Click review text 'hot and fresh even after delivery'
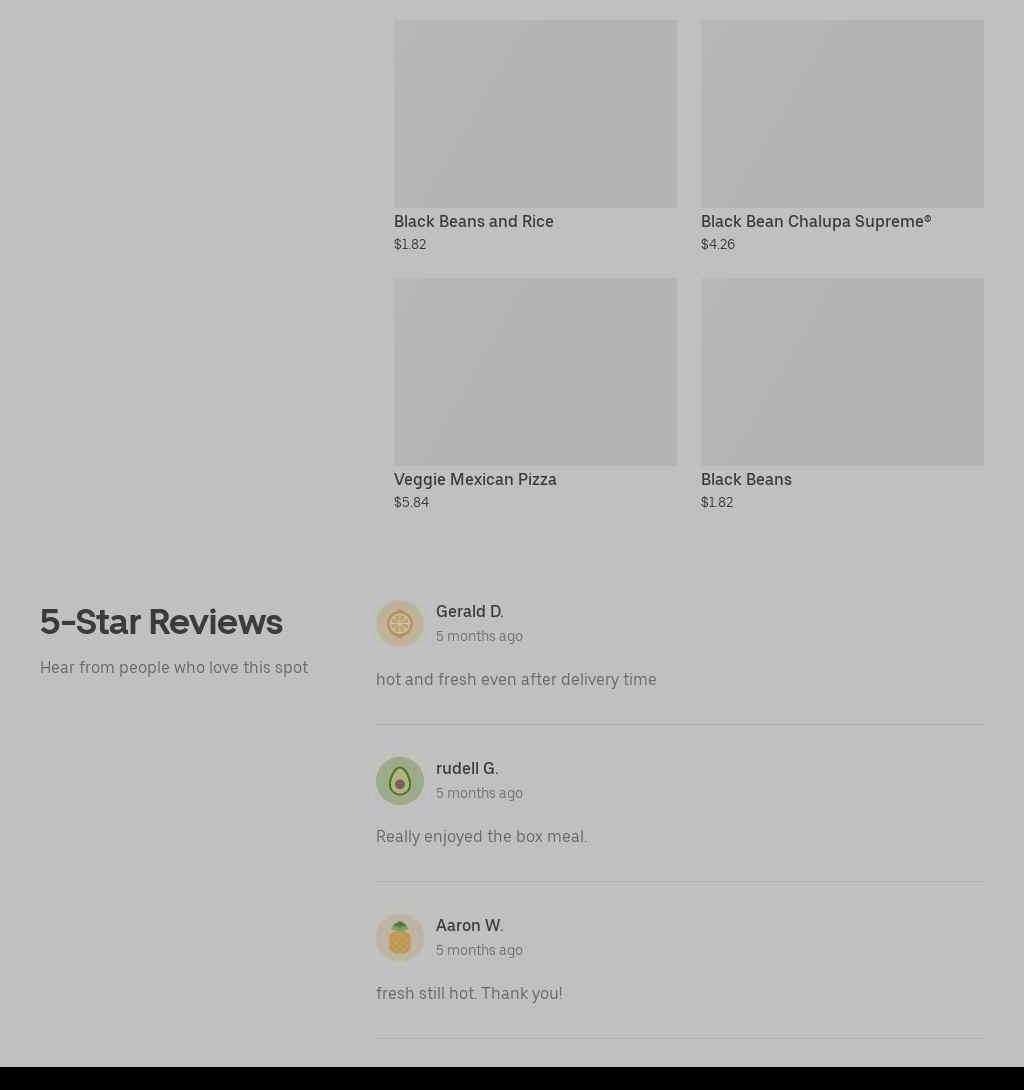Viewport: 1024px width, 1090px height. [x=497, y=679]
